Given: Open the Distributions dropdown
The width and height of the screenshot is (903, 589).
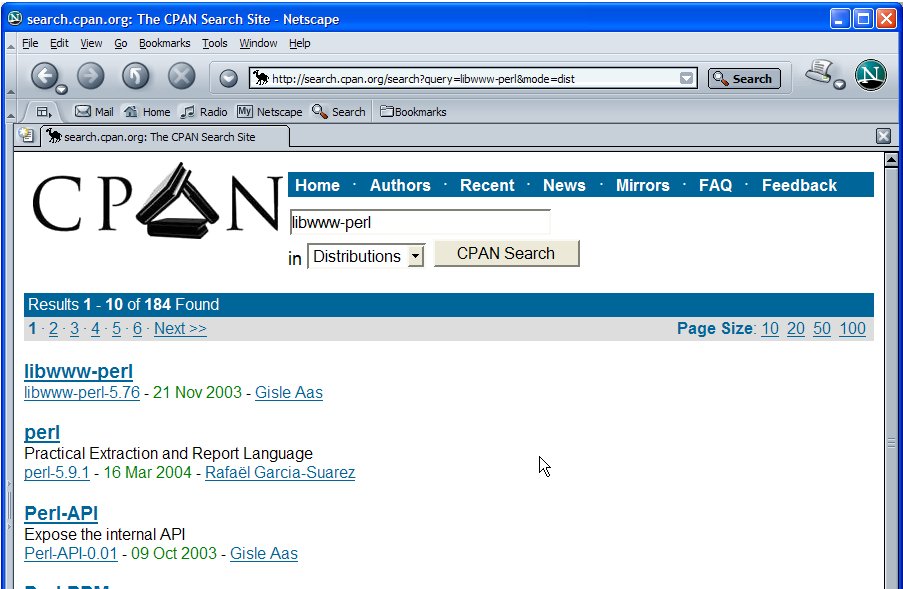Looking at the screenshot, I should [x=366, y=256].
